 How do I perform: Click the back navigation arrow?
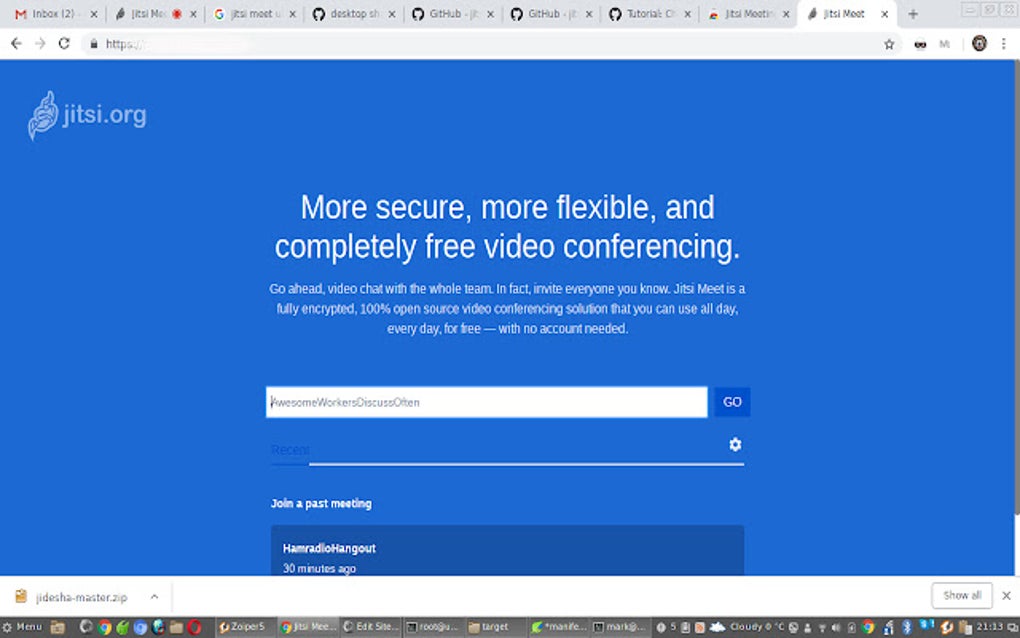[x=16, y=43]
